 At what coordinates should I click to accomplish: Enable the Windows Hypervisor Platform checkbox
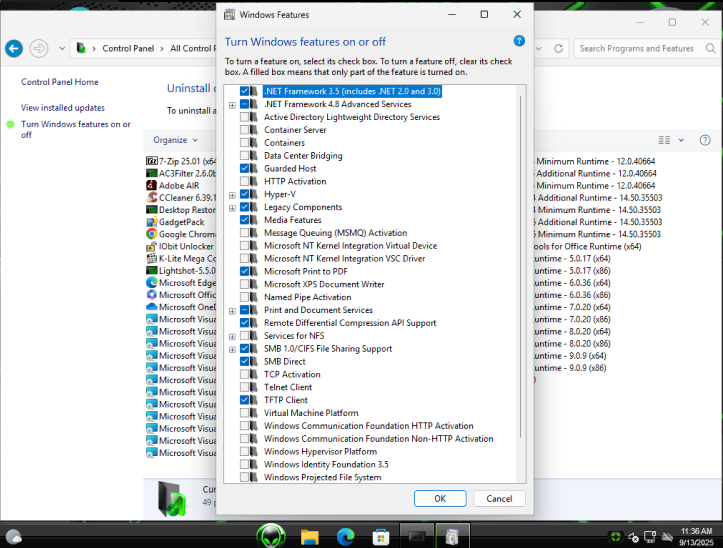click(x=244, y=452)
